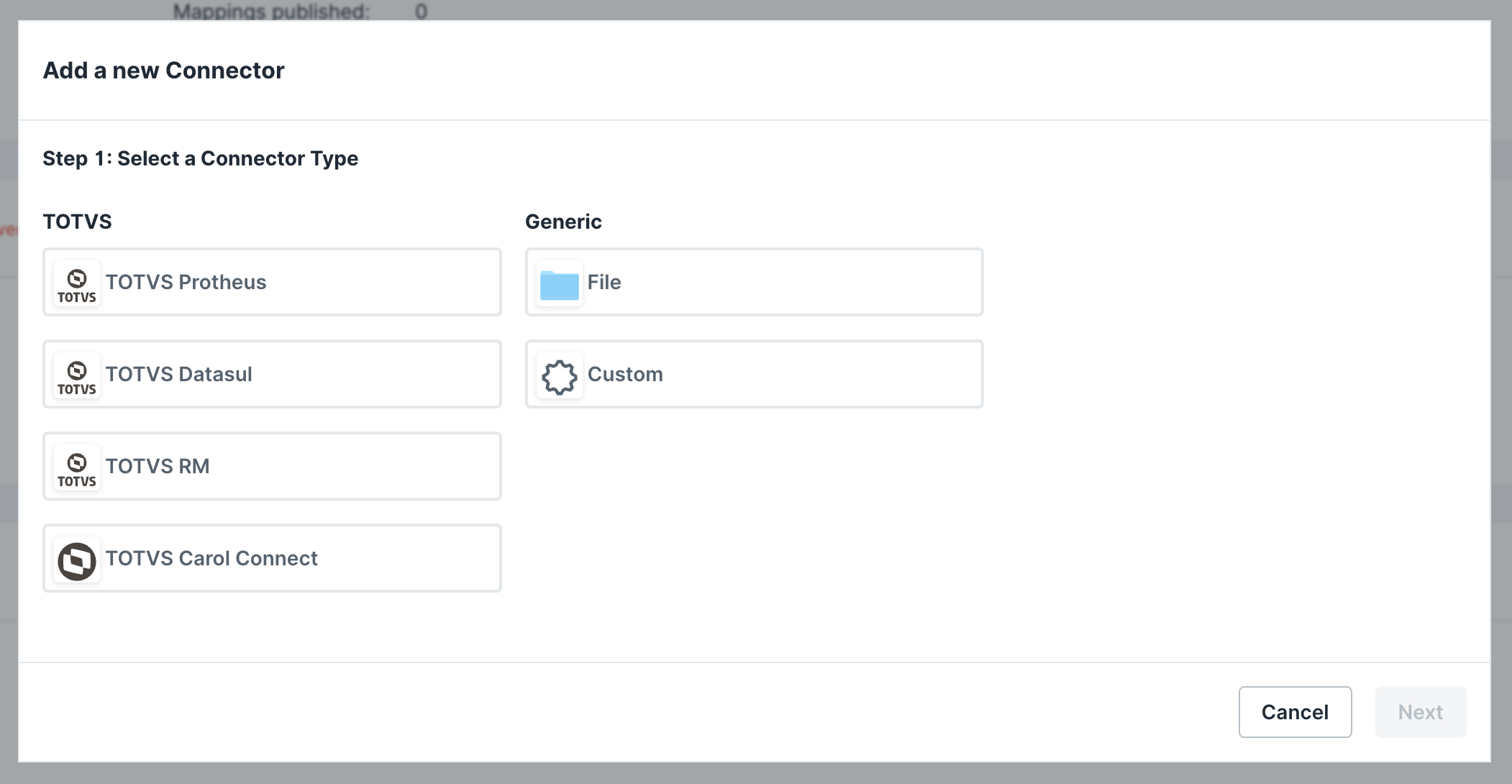The width and height of the screenshot is (1512, 784).
Task: Choose the File connector type
Action: click(x=755, y=282)
